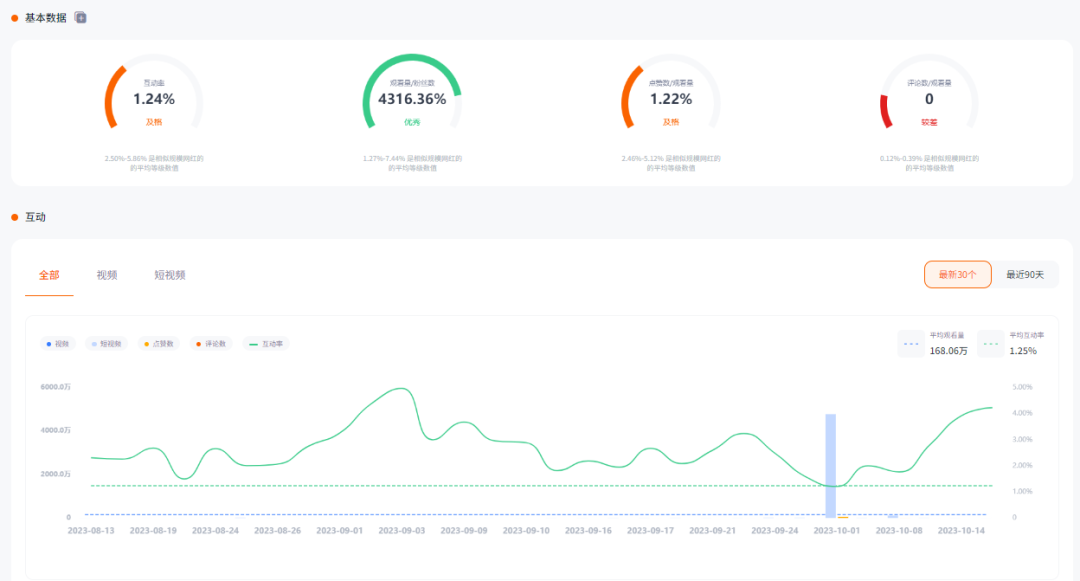The width and height of the screenshot is (1080, 581).
Task: Click the 平均观看量 blue dashed-line icon
Action: pos(911,344)
